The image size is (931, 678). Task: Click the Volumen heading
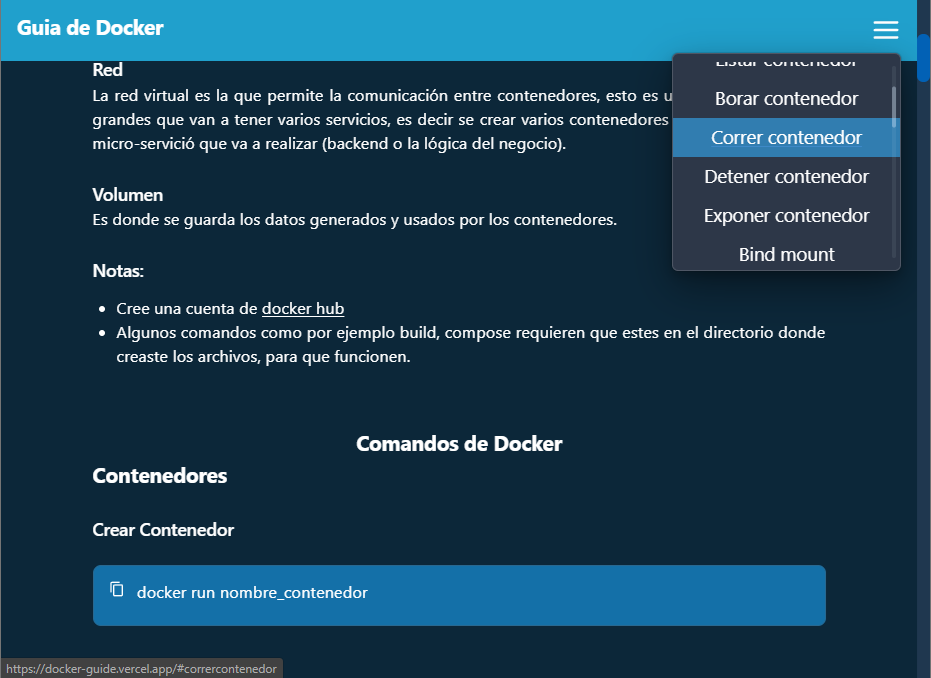128,194
